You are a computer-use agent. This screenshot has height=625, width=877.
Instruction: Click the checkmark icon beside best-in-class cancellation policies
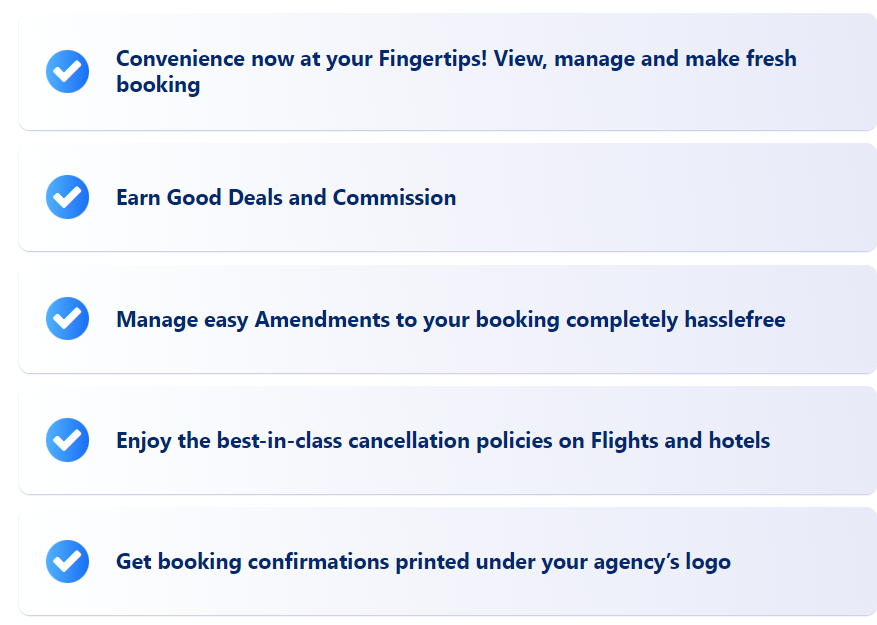click(67, 440)
